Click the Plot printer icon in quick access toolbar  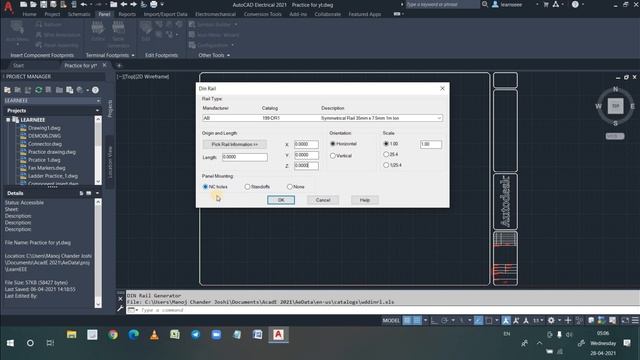153,4
